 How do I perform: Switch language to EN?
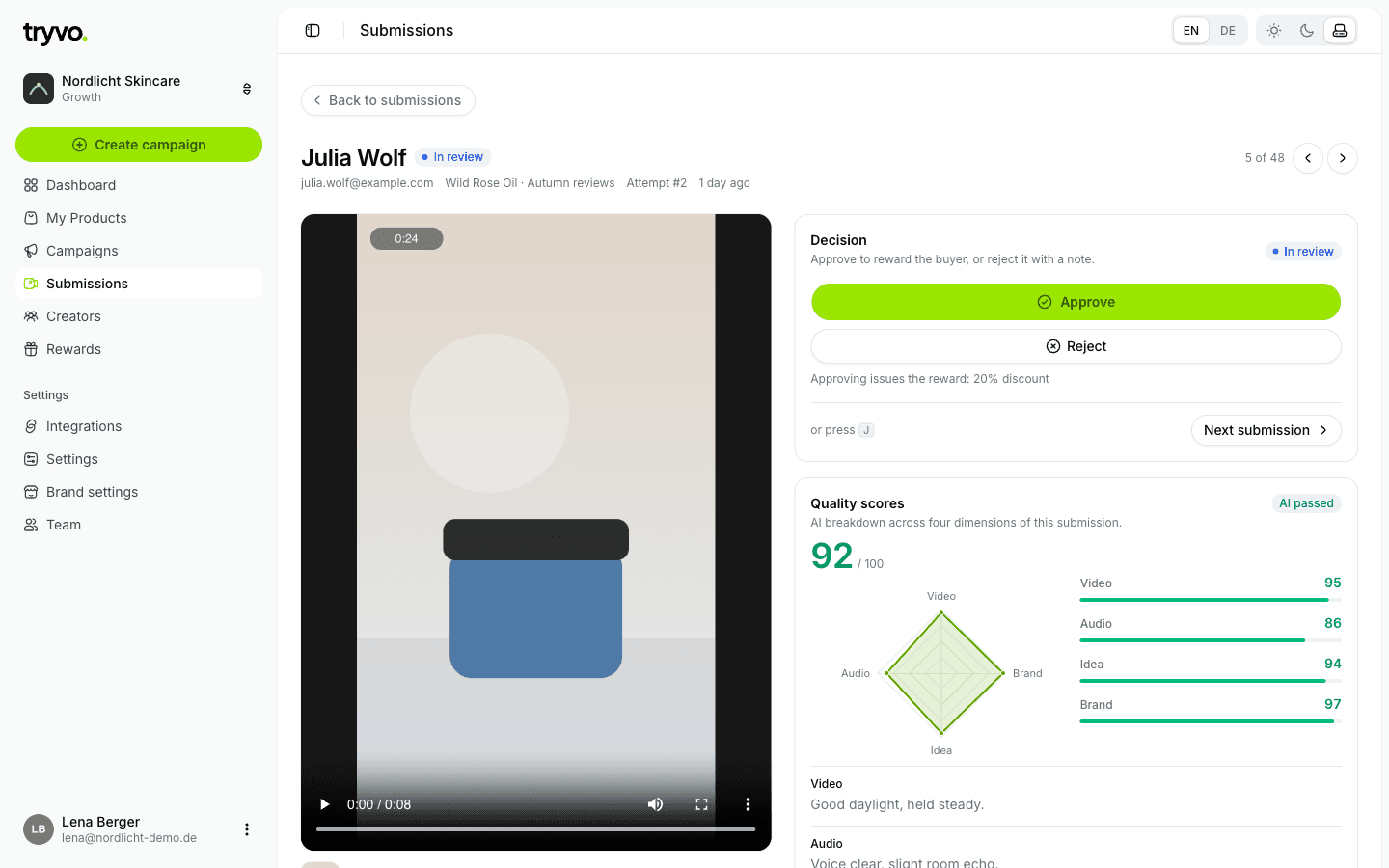coord(1191,31)
